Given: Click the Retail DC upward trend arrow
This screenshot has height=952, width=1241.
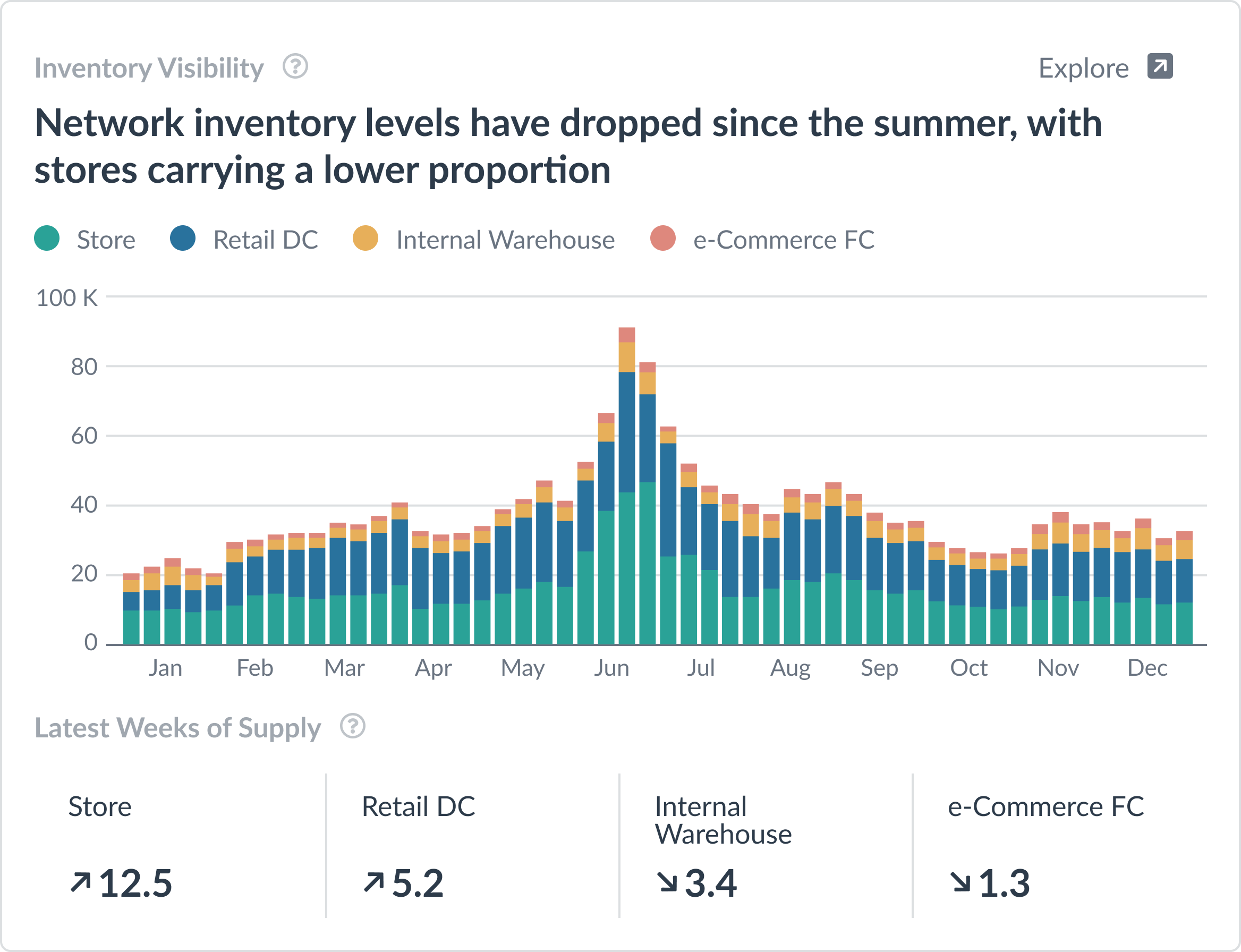Looking at the screenshot, I should click(374, 882).
